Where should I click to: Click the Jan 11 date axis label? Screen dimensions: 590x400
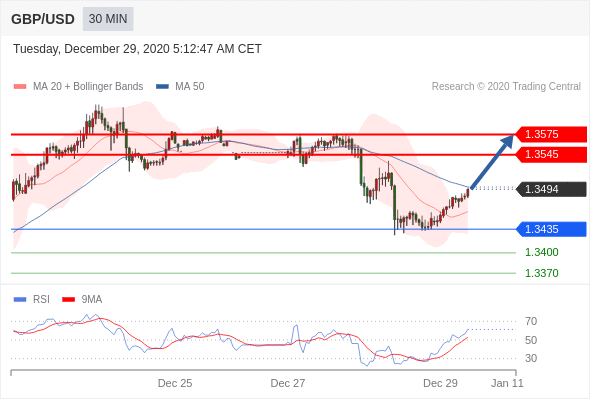507,383
